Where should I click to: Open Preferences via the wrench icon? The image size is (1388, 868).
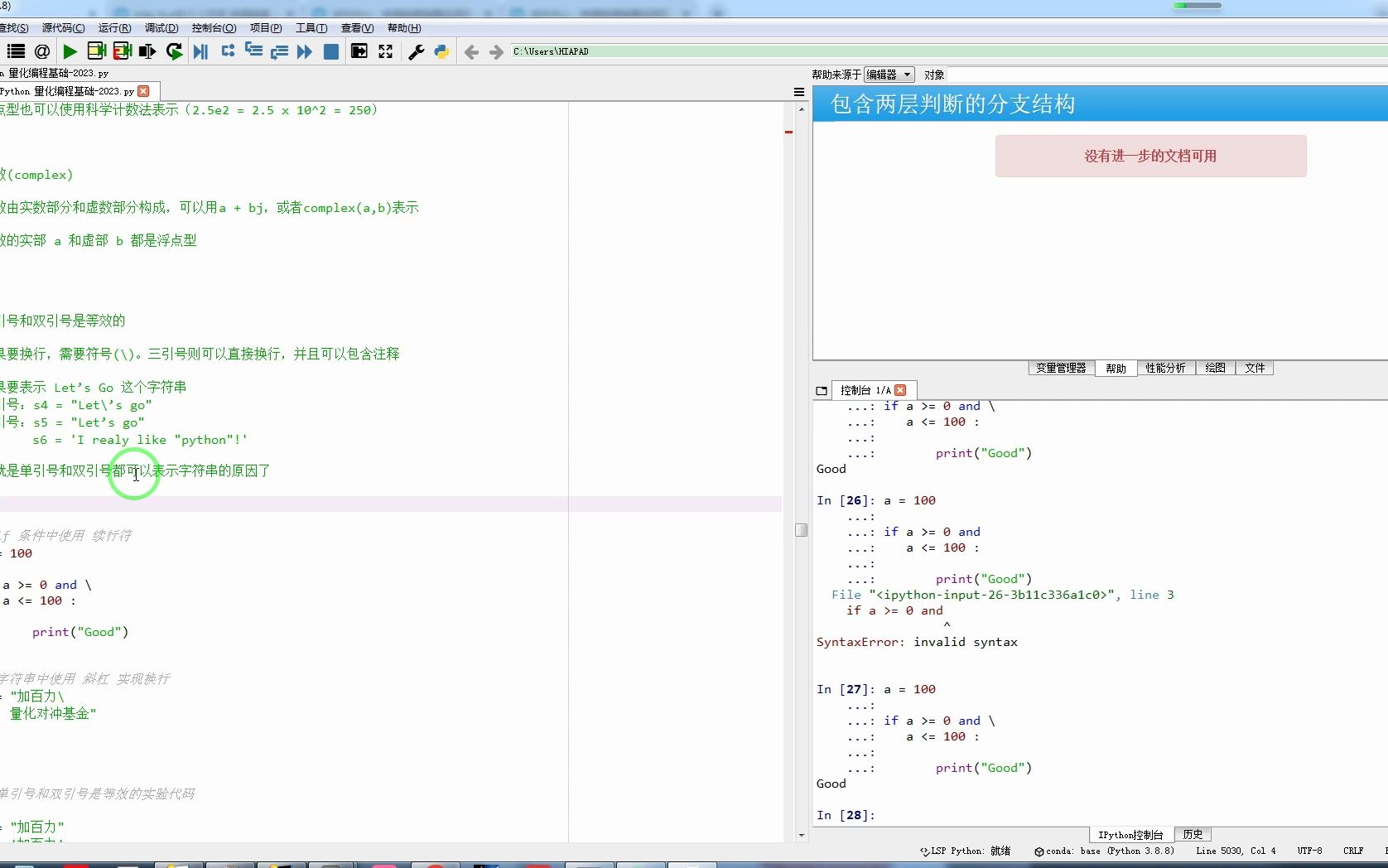tap(417, 51)
